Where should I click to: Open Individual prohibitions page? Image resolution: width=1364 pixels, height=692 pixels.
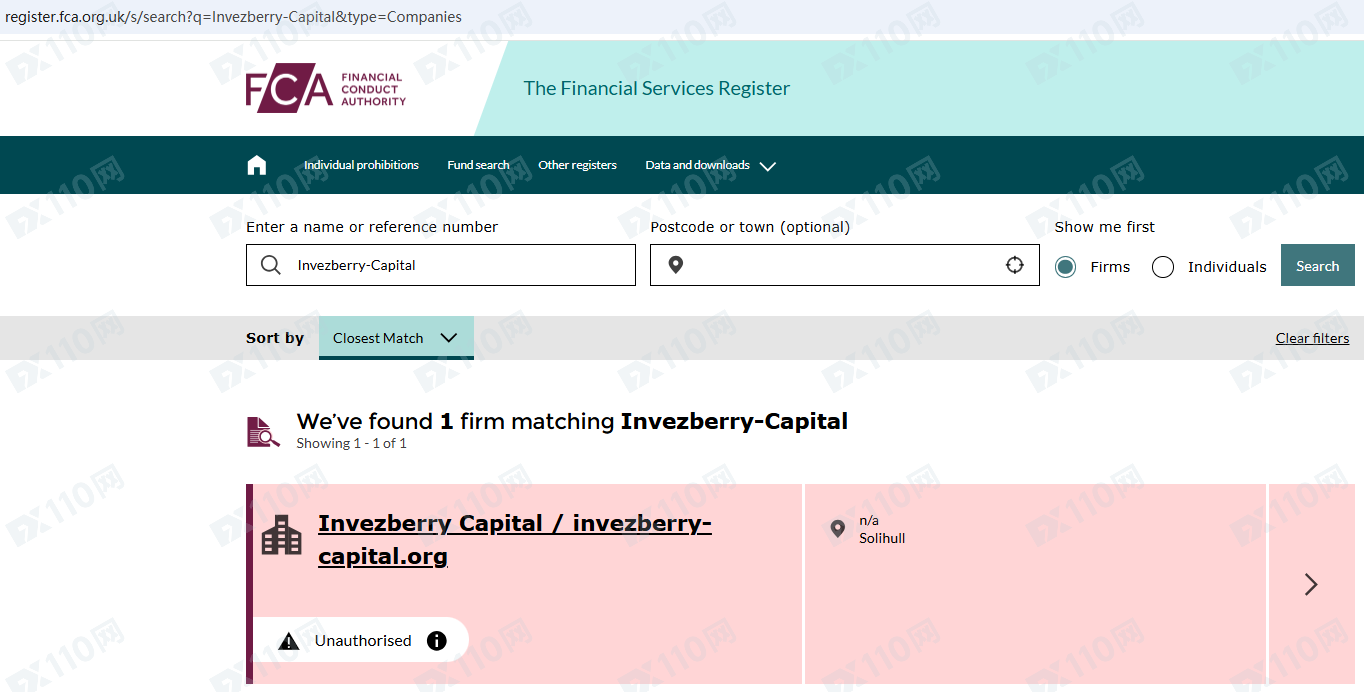click(x=361, y=165)
